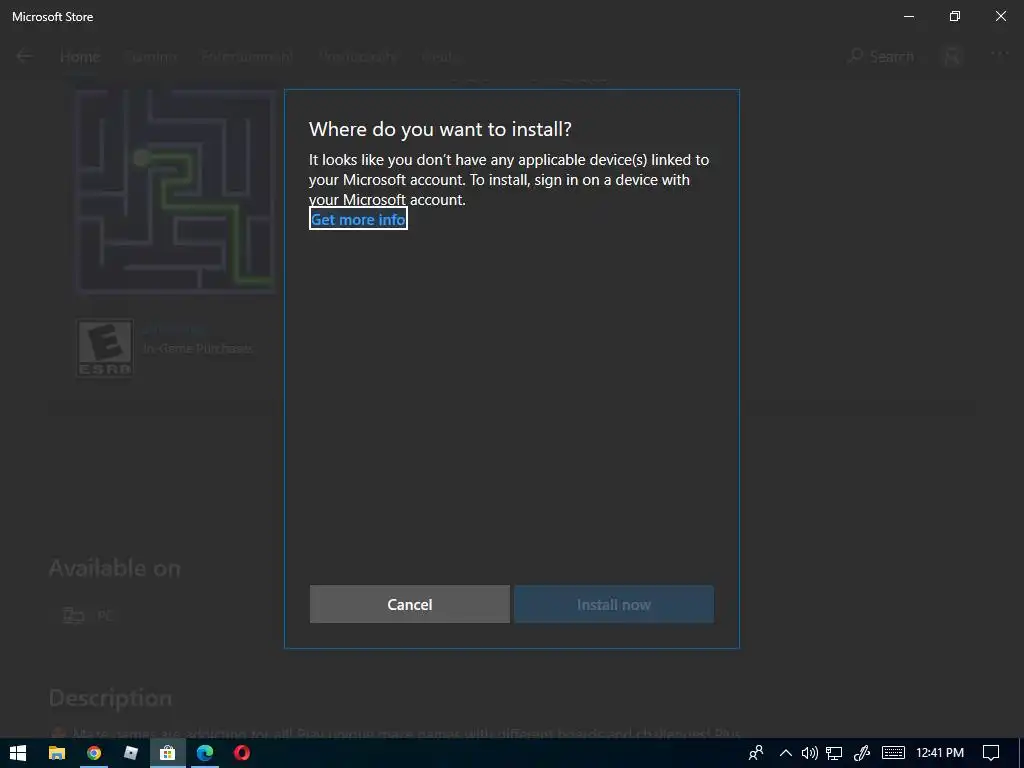Open Google Chrome from taskbar
This screenshot has width=1024, height=768.
pyautogui.click(x=94, y=753)
